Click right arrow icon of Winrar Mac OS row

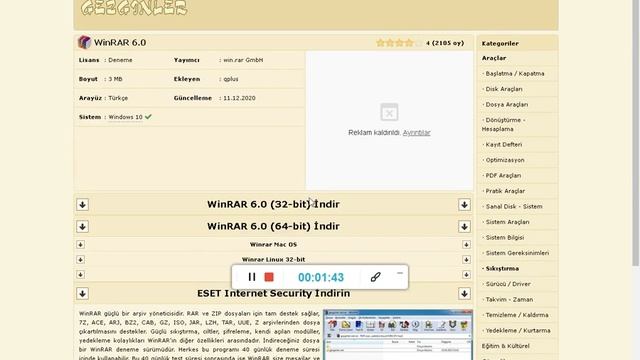[x=466, y=244]
